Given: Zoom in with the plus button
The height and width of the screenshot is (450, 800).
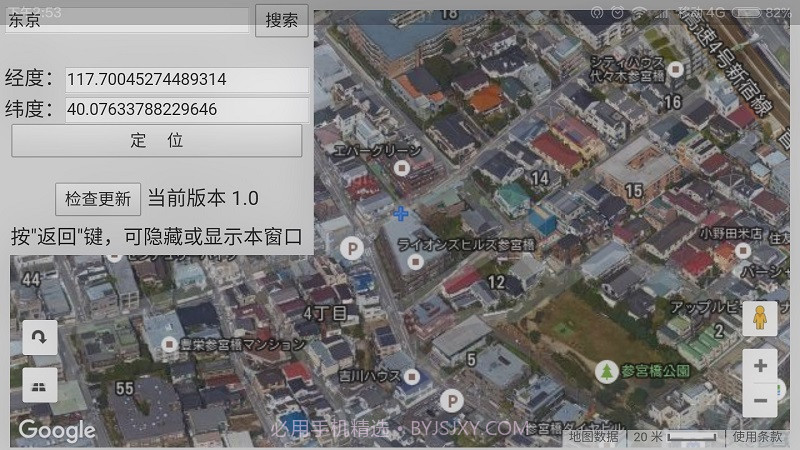Looking at the screenshot, I should [760, 366].
